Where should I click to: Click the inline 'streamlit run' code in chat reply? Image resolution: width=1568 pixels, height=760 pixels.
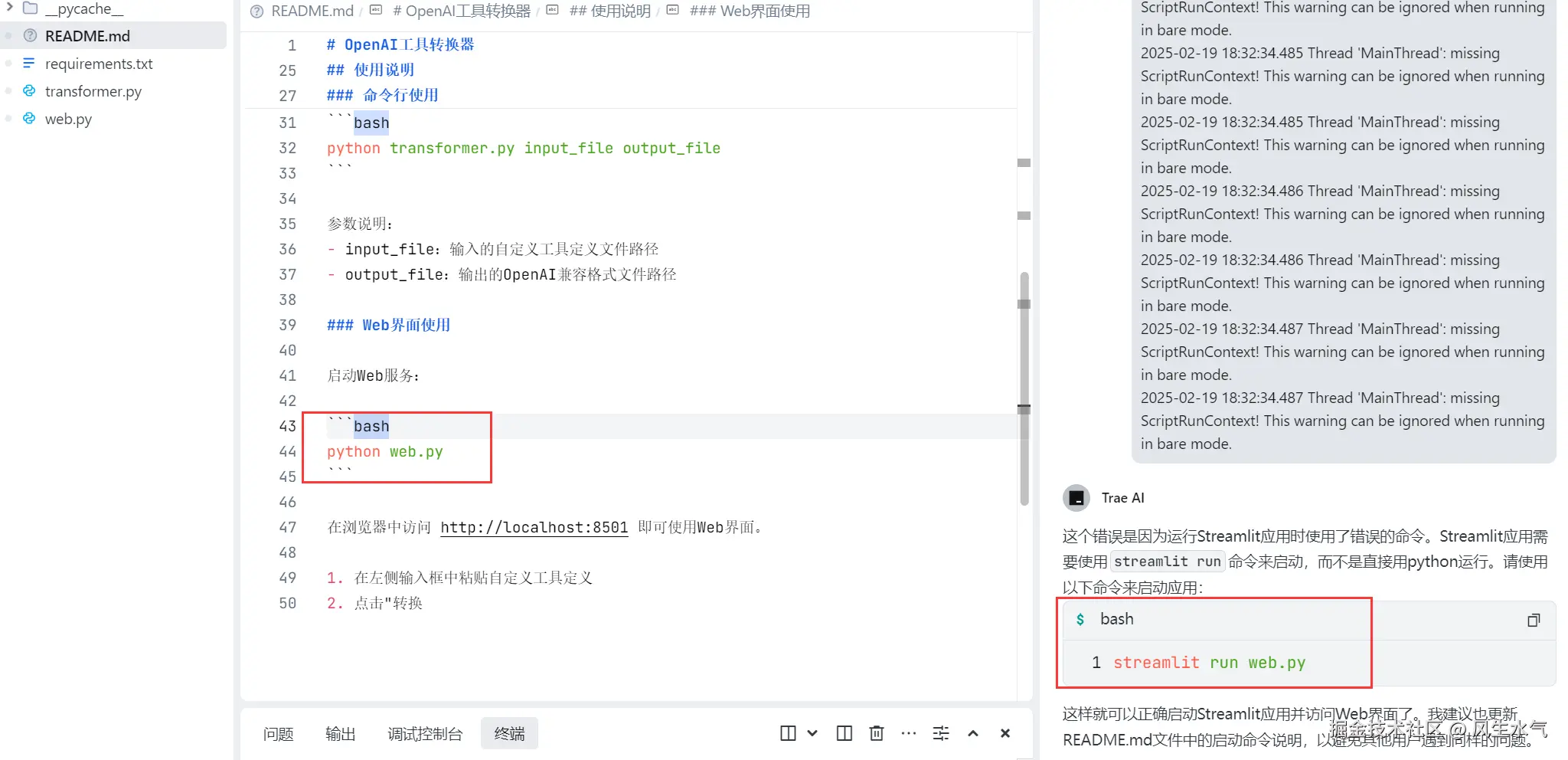point(1168,562)
